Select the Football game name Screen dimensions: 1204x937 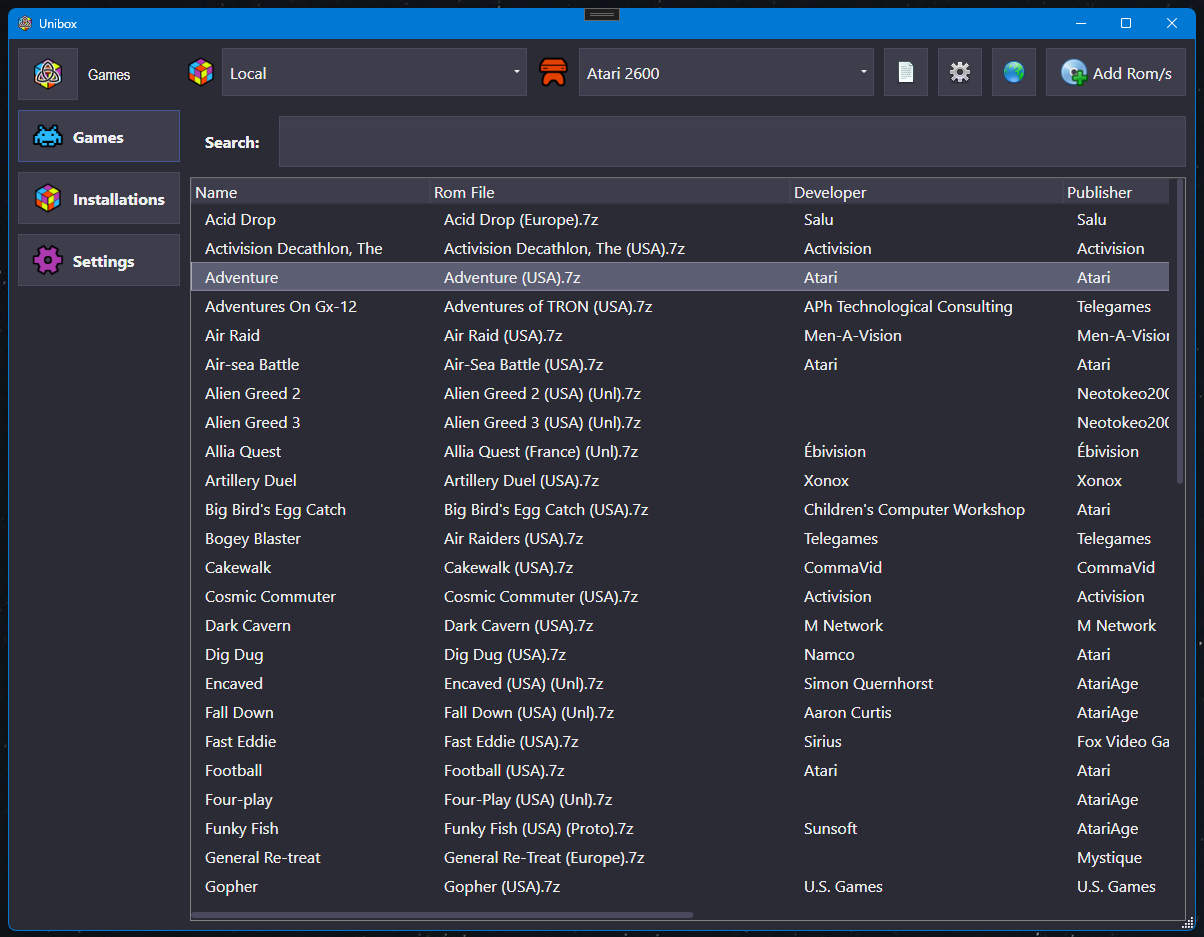click(233, 770)
